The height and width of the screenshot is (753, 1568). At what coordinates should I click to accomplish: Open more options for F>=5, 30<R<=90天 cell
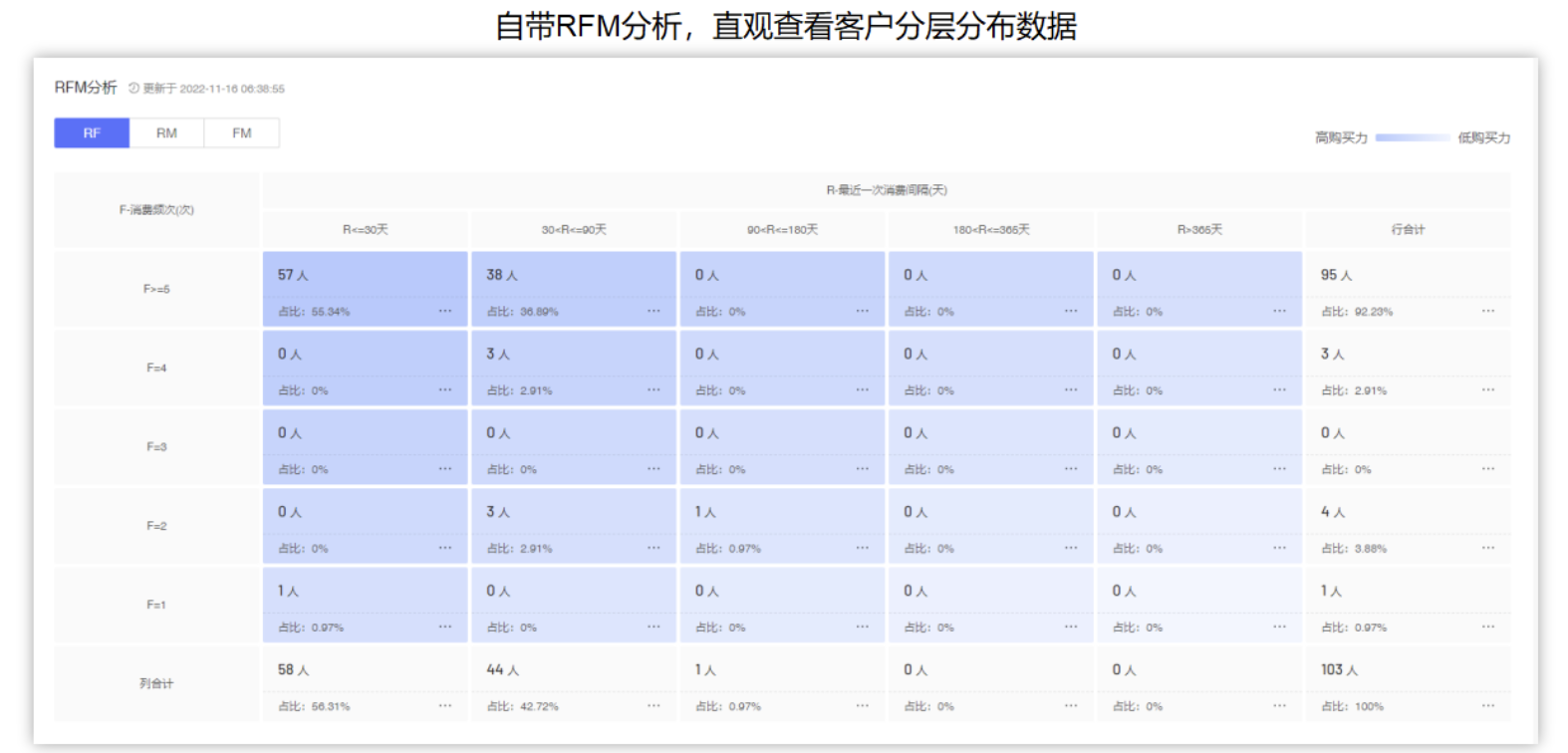653,311
